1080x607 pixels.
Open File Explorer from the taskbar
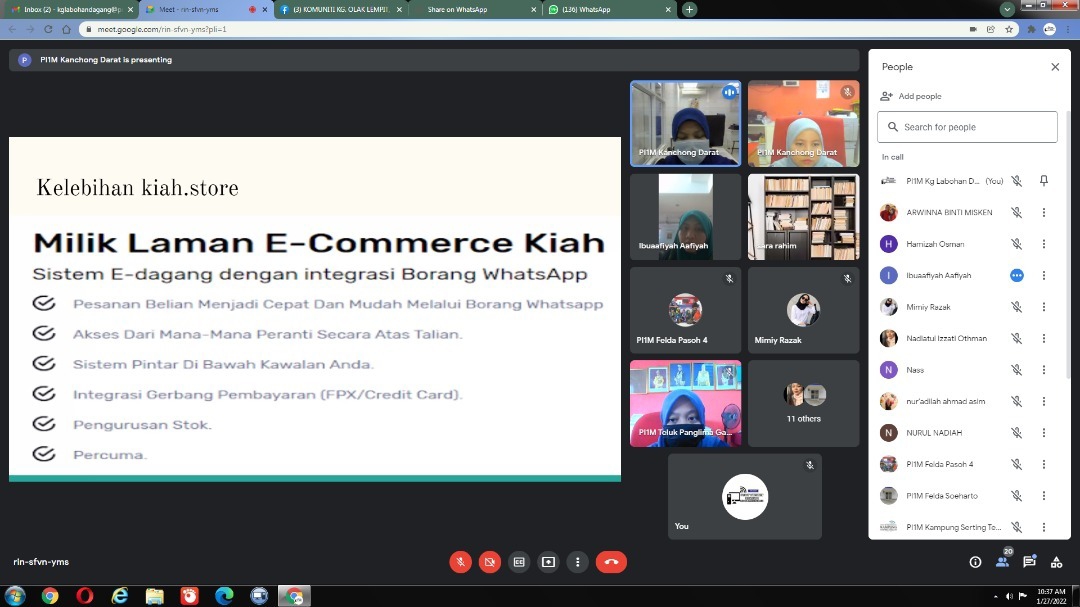point(155,595)
